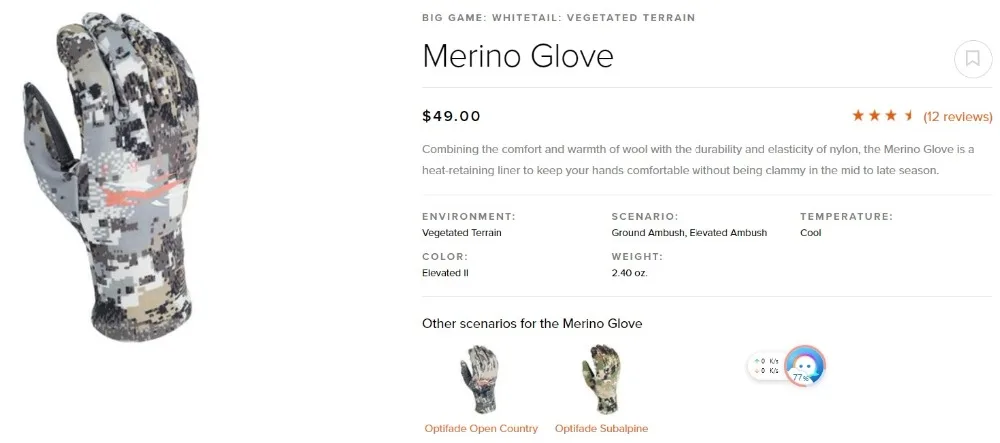
Task: Click the product description paragraph
Action: tap(698, 160)
